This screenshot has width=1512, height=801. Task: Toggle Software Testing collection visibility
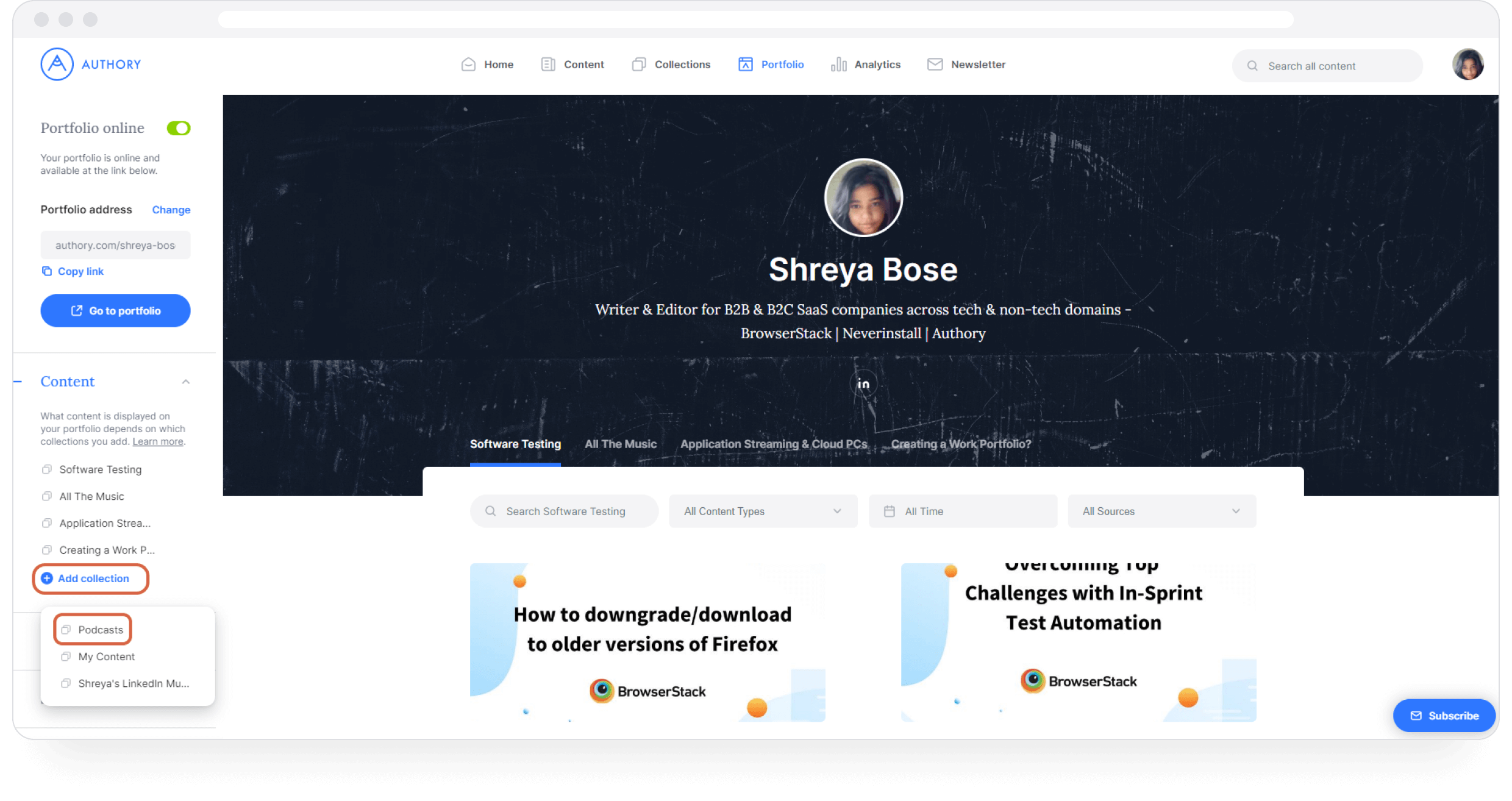pyautogui.click(x=47, y=468)
